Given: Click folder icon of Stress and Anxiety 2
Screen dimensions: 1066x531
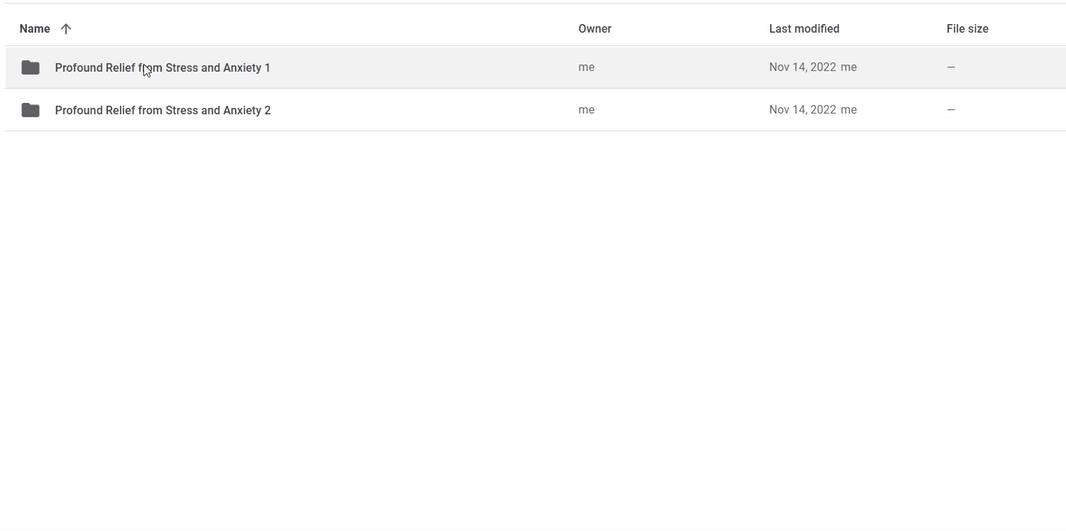Looking at the screenshot, I should (x=30, y=110).
